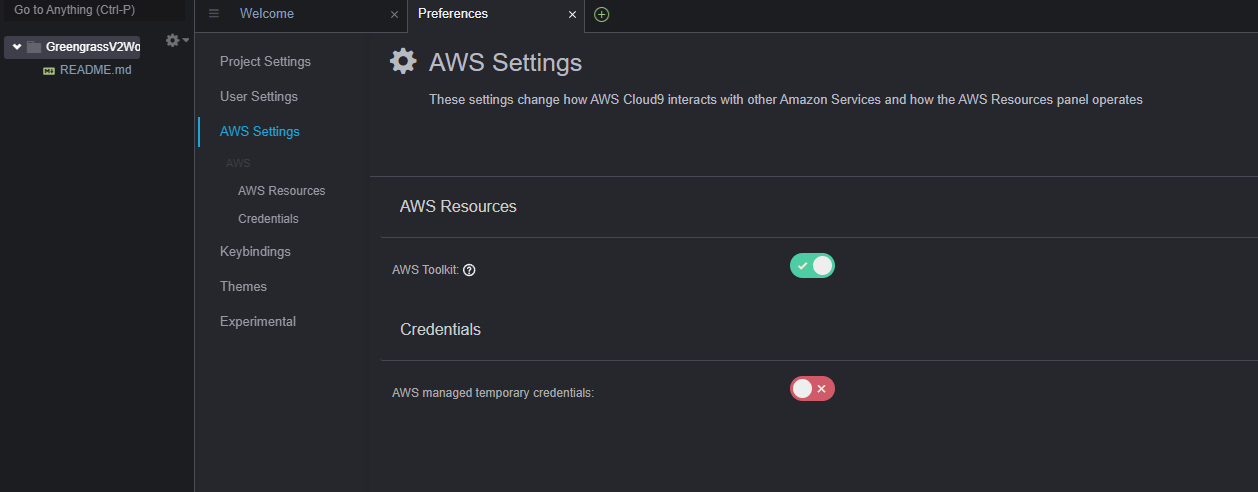
Task: Go to AWS Resources subsection
Action: [282, 191]
